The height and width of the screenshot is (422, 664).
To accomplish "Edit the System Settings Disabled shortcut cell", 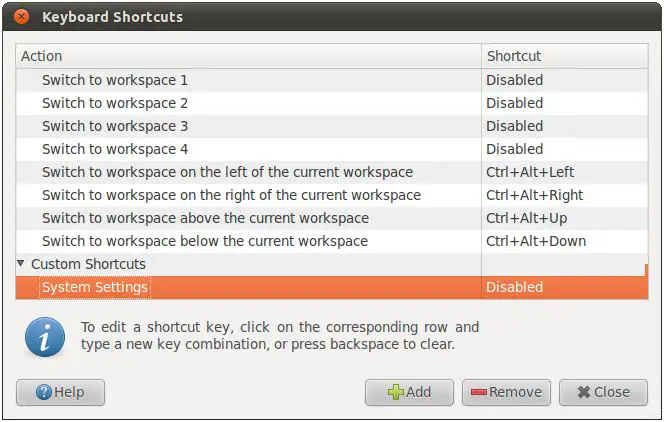I will click(515, 287).
